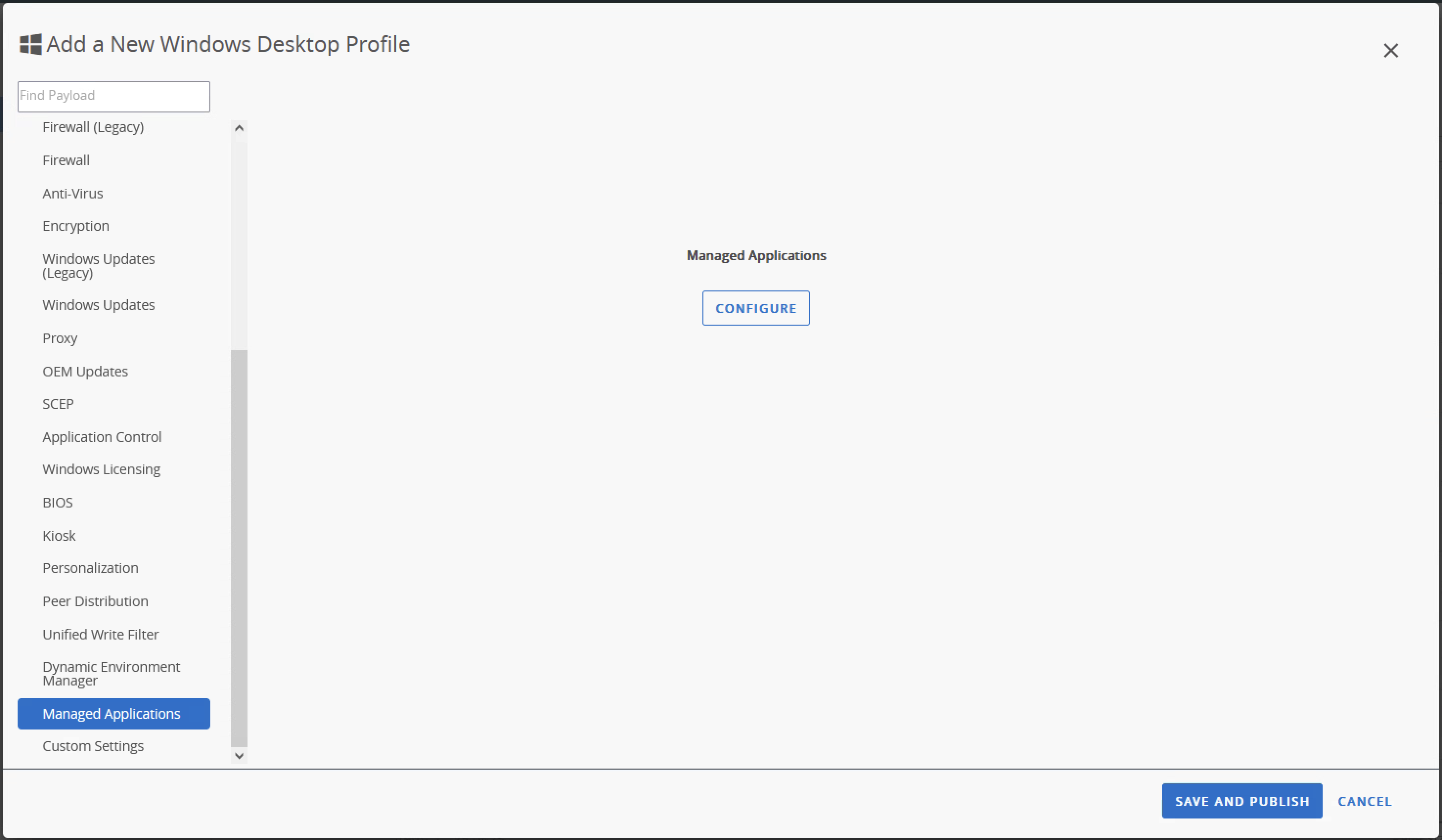Select the Windows Licensing payload
The image size is (1442, 840).
(101, 469)
